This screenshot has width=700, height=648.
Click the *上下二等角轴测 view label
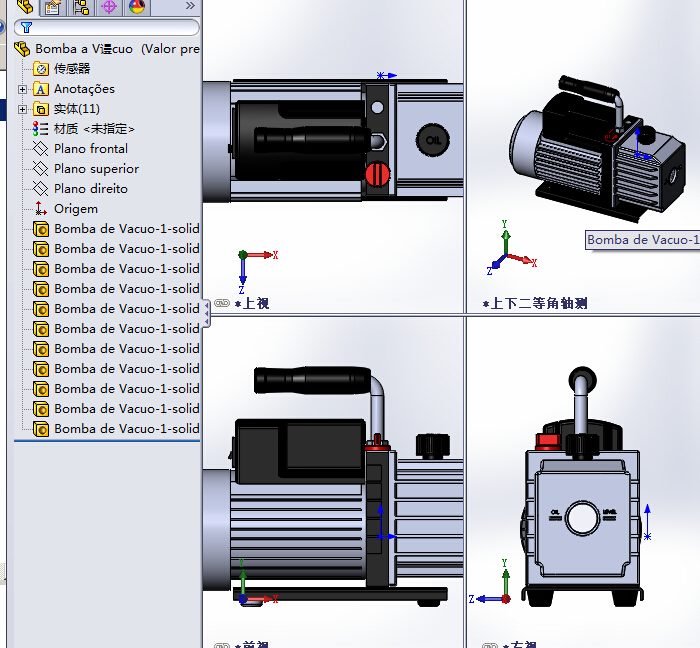pos(535,304)
